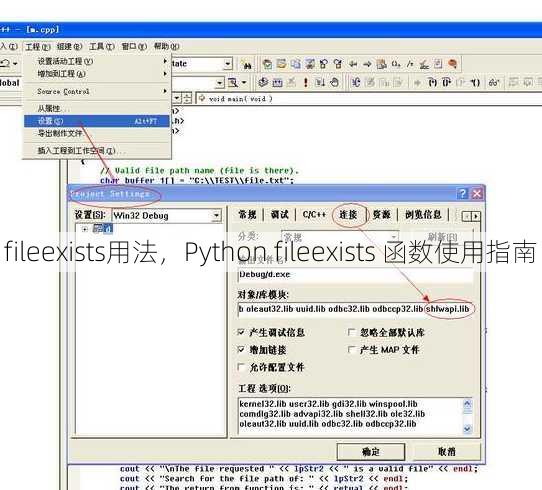Screen dimensions: 542x490
Task: Click the Run to Cursor braces icon
Action: tap(476, 82)
